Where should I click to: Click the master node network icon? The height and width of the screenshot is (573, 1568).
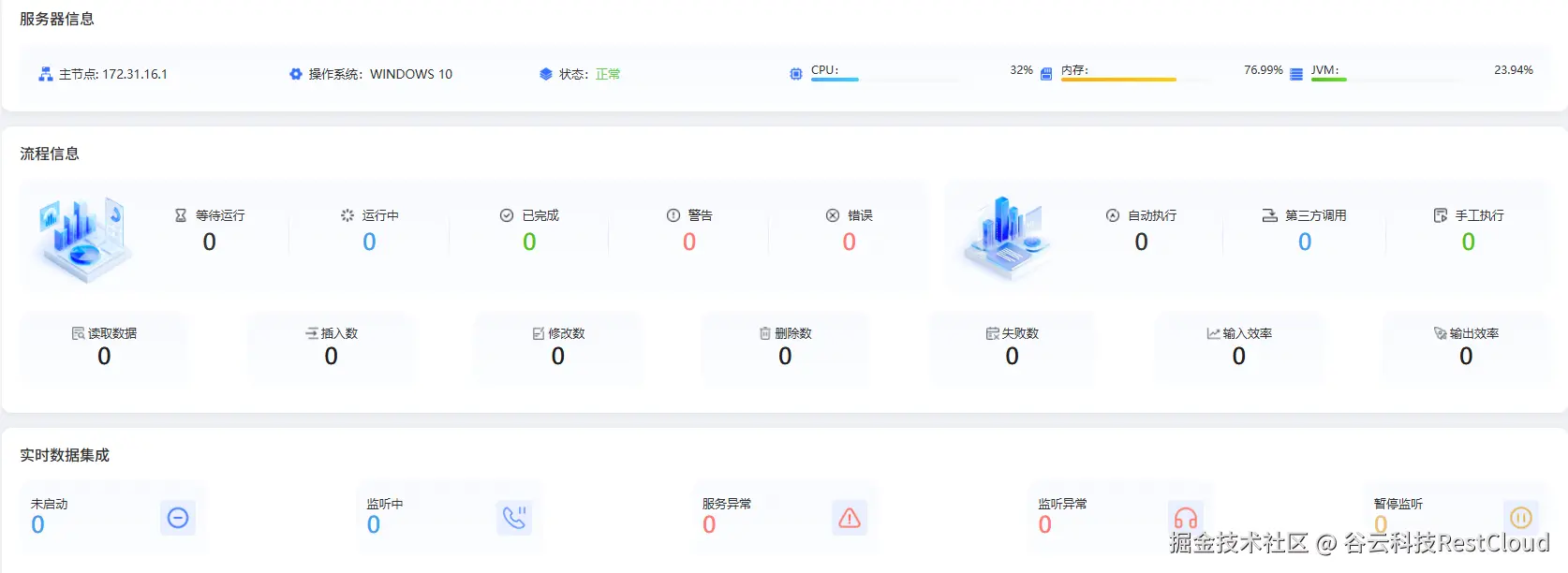point(45,74)
